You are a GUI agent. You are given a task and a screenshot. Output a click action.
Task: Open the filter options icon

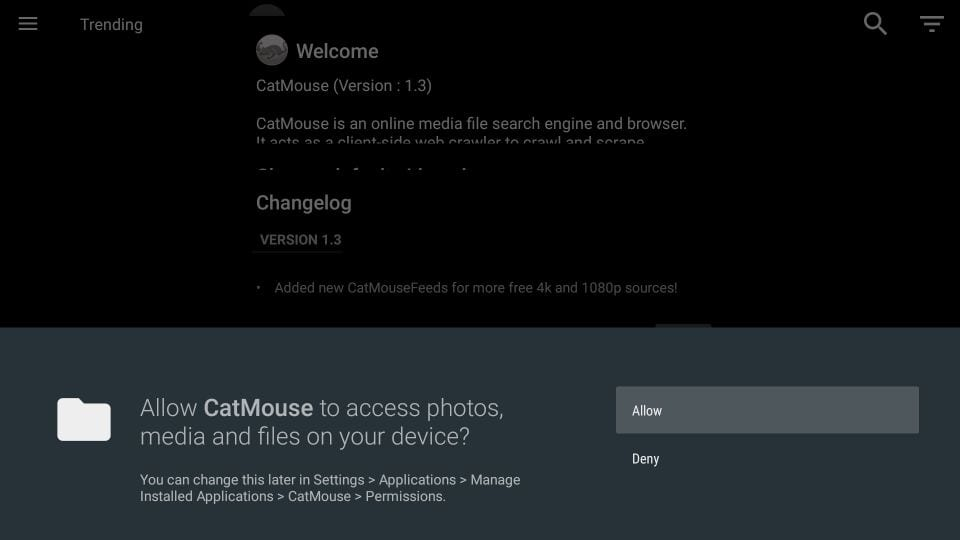tap(931, 24)
